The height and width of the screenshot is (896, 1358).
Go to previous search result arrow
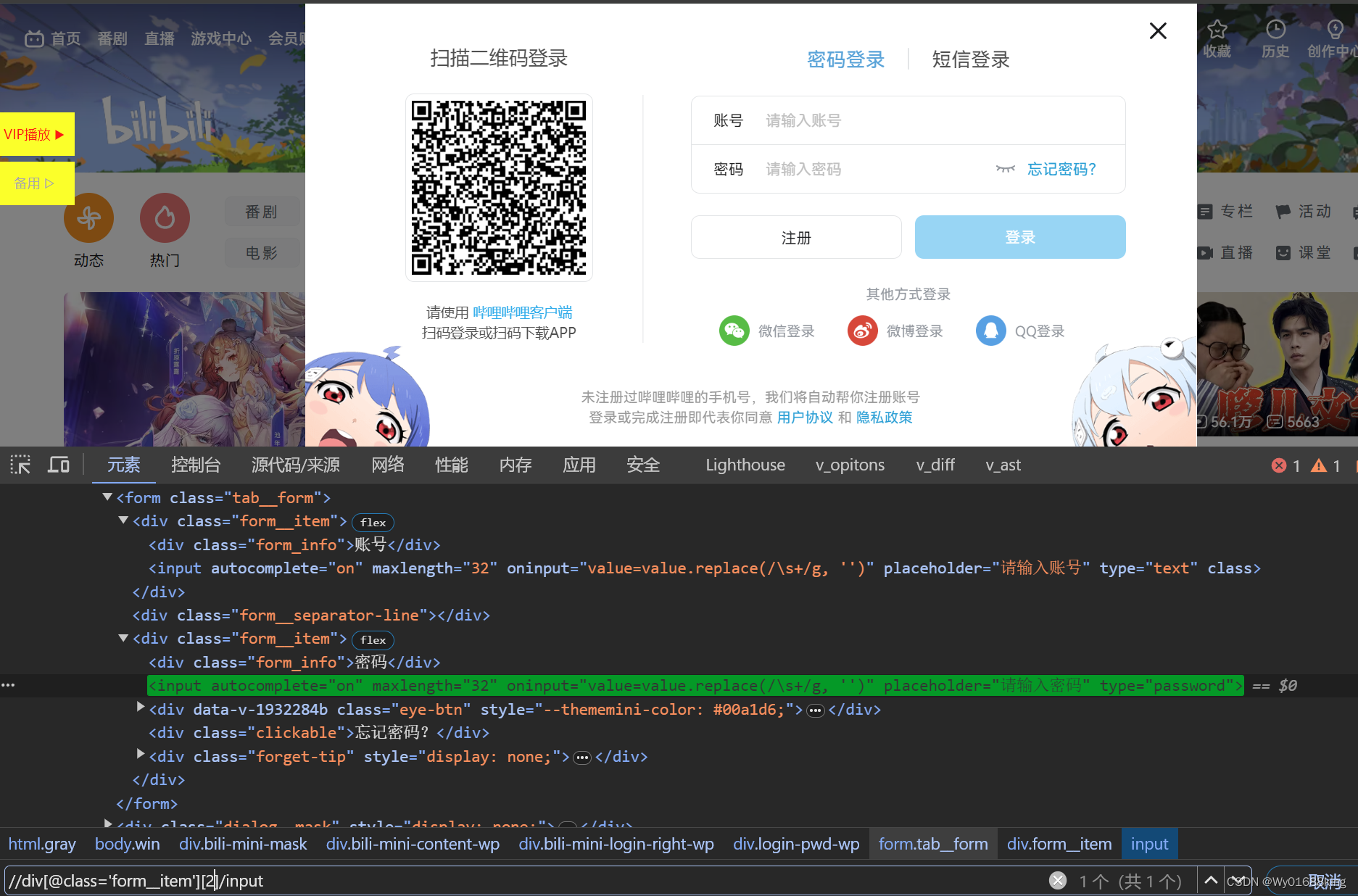point(1211,881)
